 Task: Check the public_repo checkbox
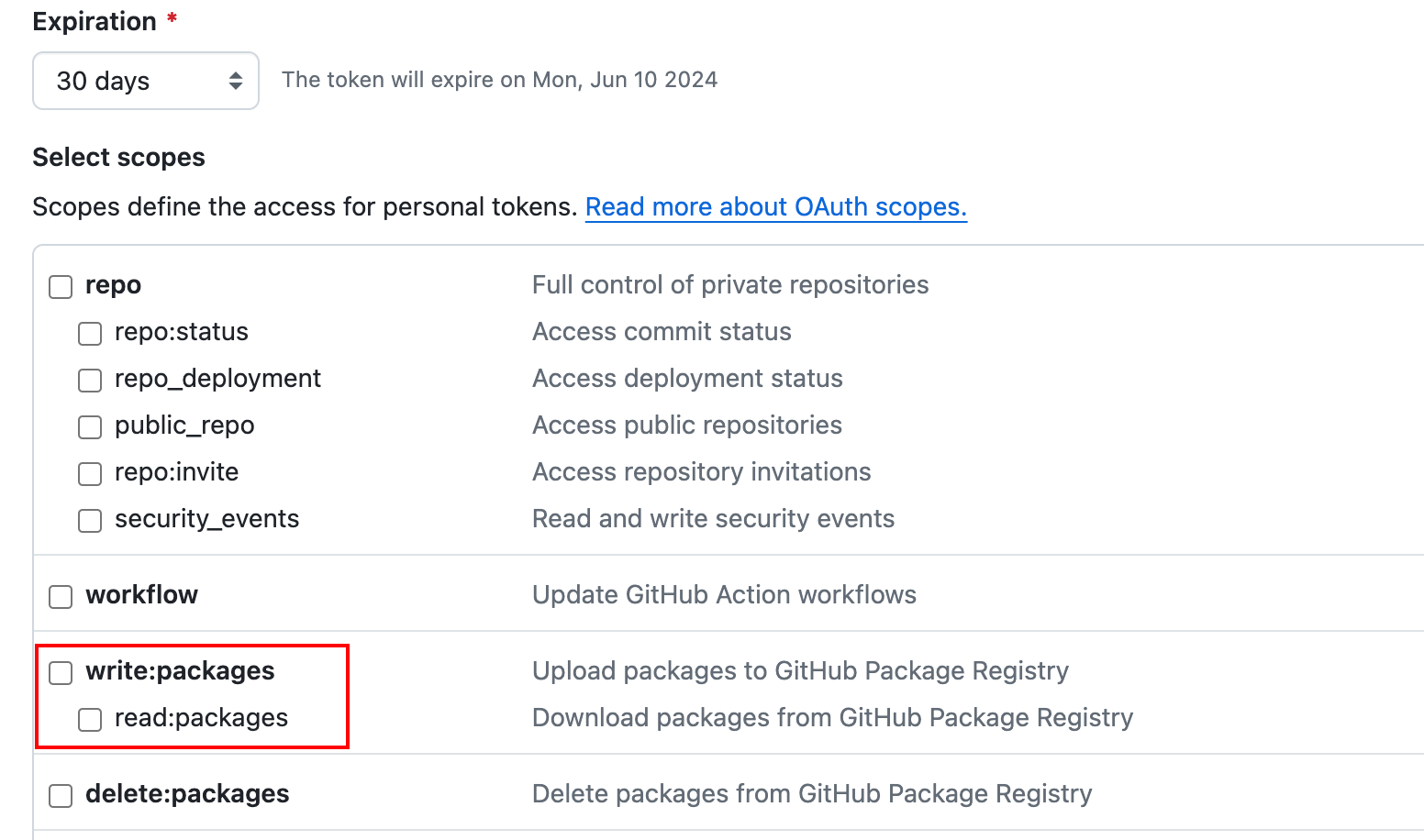pos(89,426)
